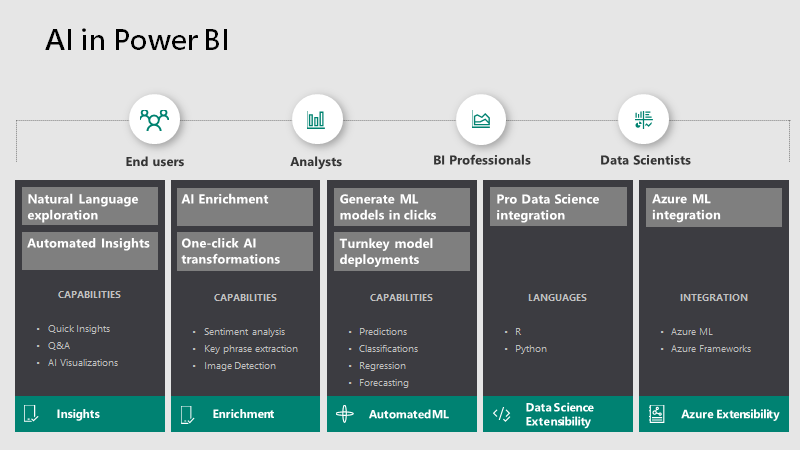Image resolution: width=800 pixels, height=450 pixels.
Task: Select the Azure ML integration box
Action: (714, 207)
